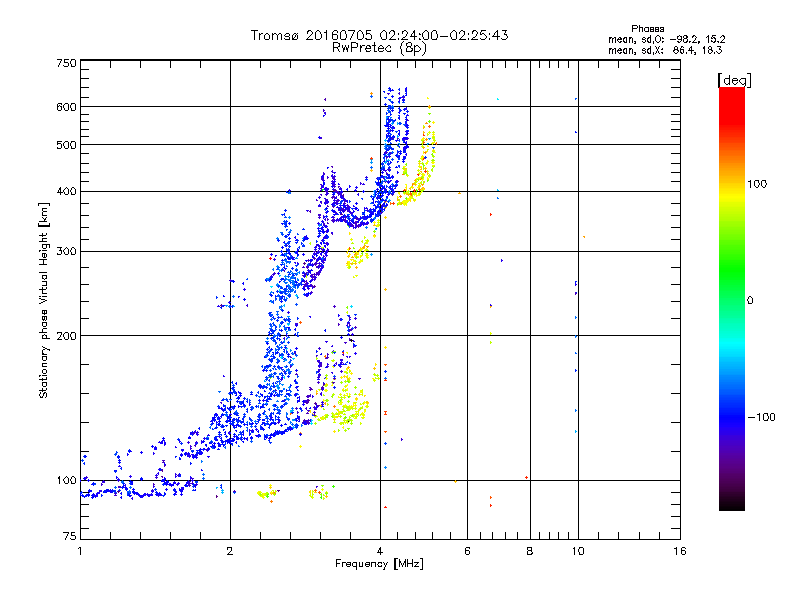Screen dimensions: 800x600
Task: Click the 'mean, sd,X: 86.4, 18.3' line
Action: tap(665, 50)
